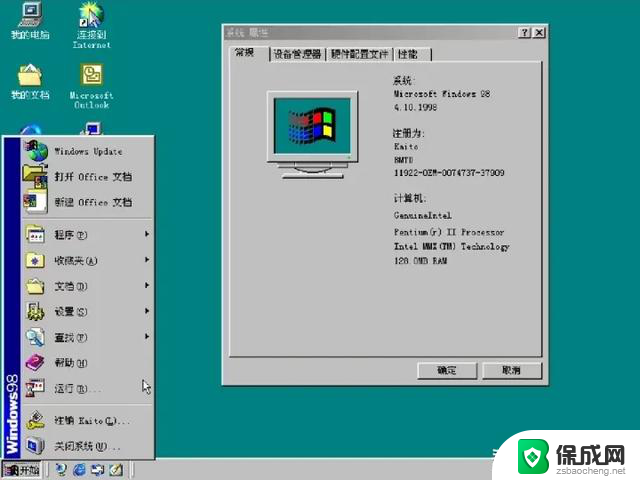Select 帮助(H) in Start menu
The height and width of the screenshot is (480, 640).
[x=71, y=362]
